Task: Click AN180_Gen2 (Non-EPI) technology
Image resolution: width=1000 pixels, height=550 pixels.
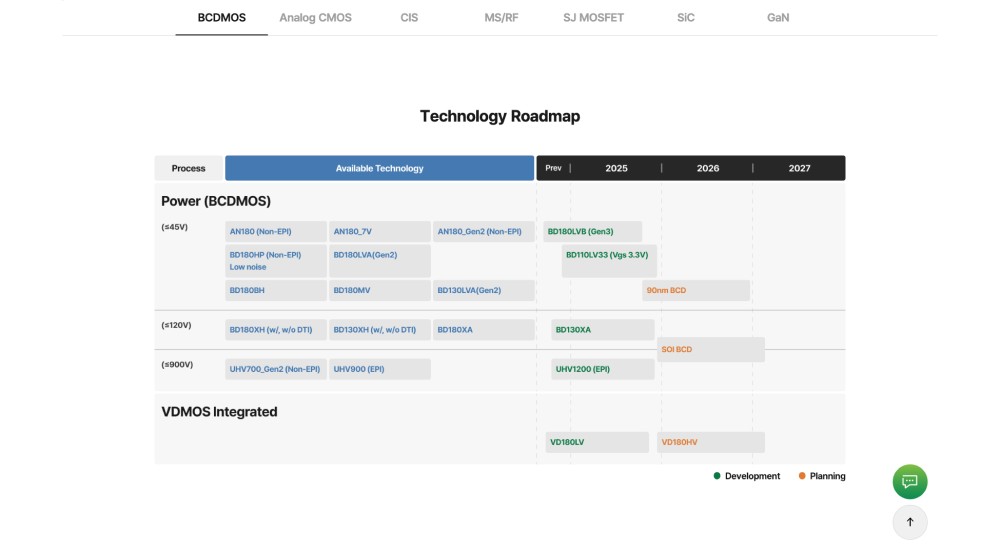Action: [483, 232]
